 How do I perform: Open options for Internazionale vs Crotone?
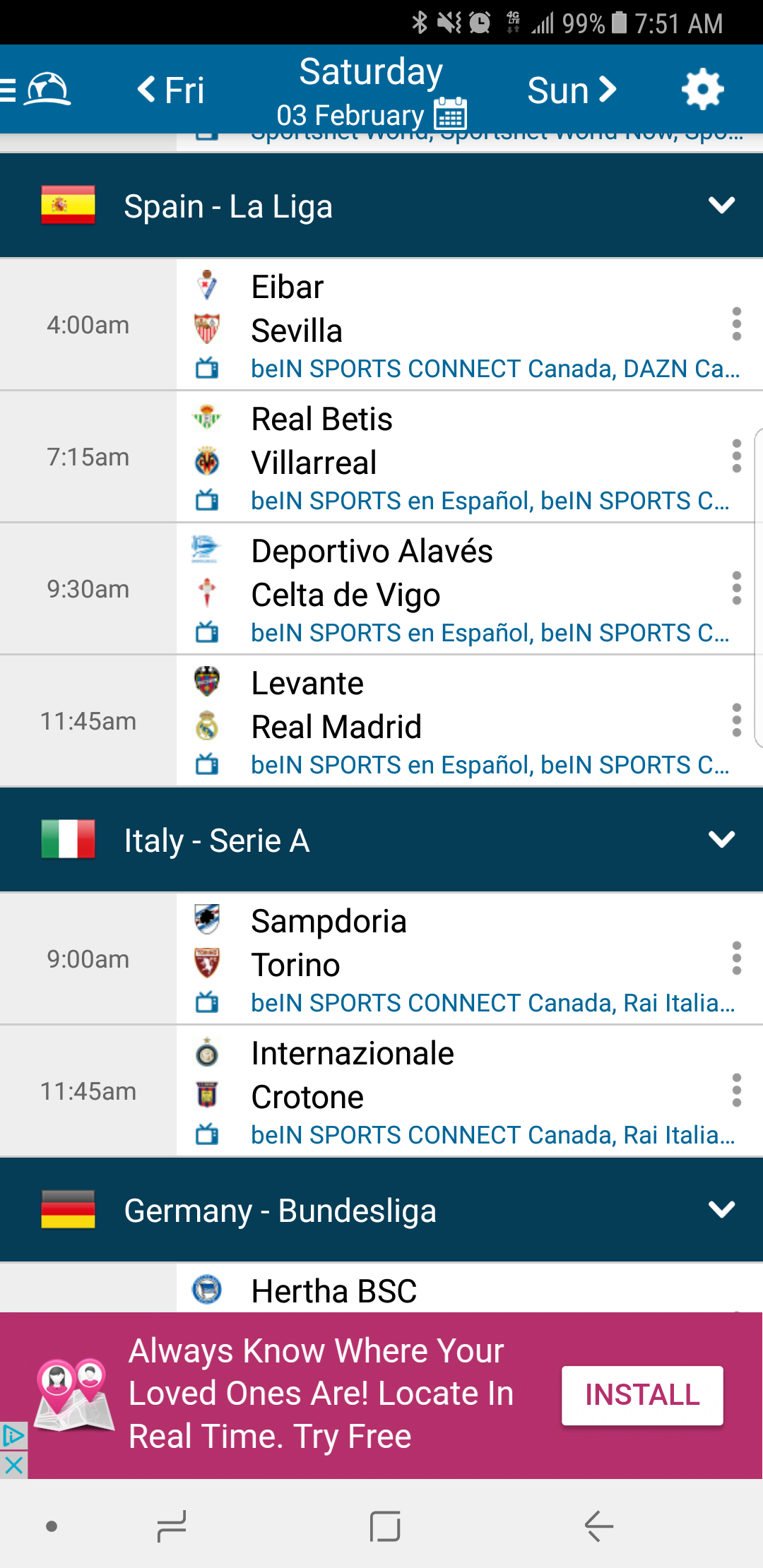click(x=736, y=1091)
